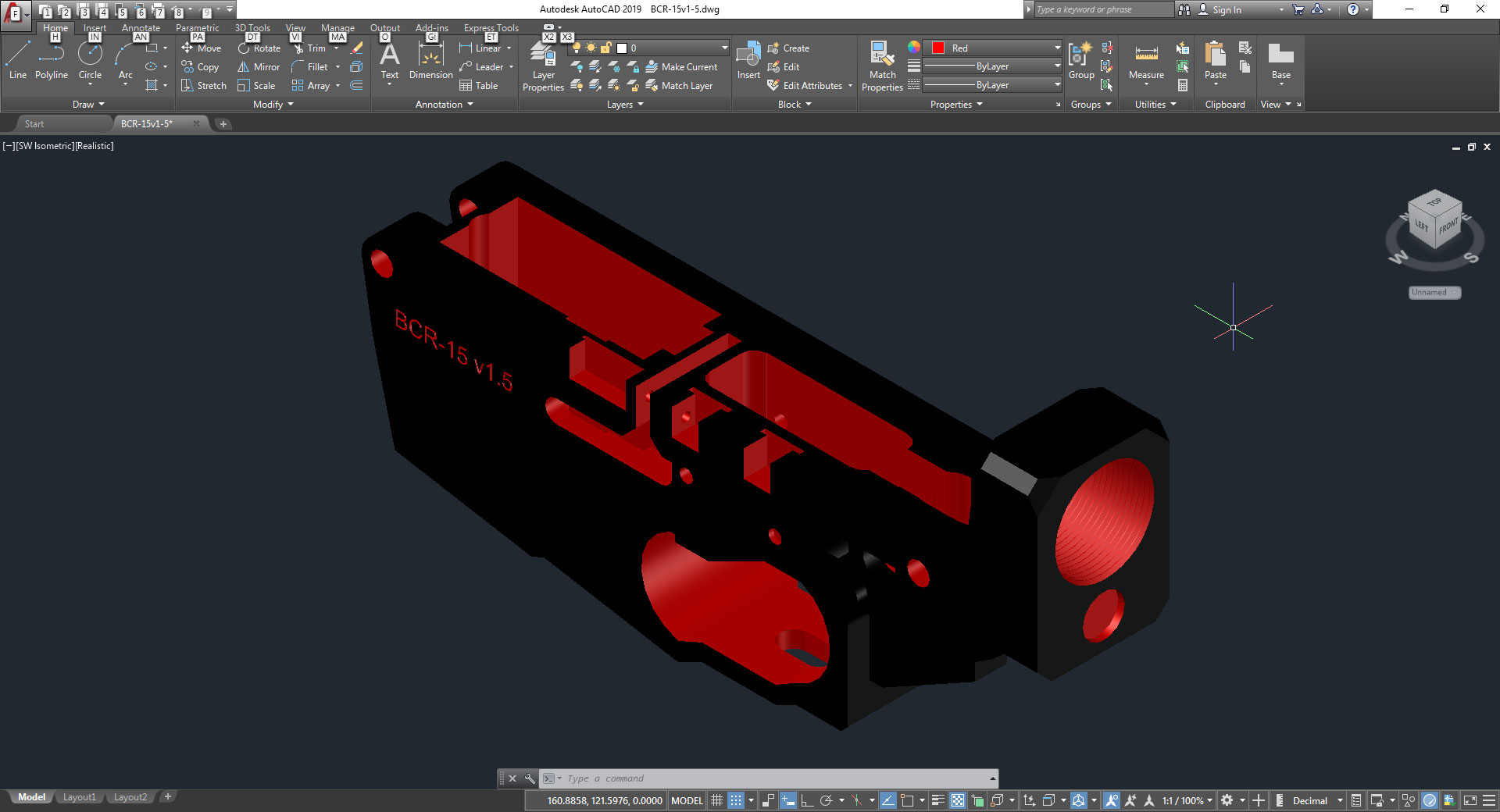Viewport: 1500px width, 812px height.
Task: Toggle snap mode in status bar
Action: pos(736,800)
